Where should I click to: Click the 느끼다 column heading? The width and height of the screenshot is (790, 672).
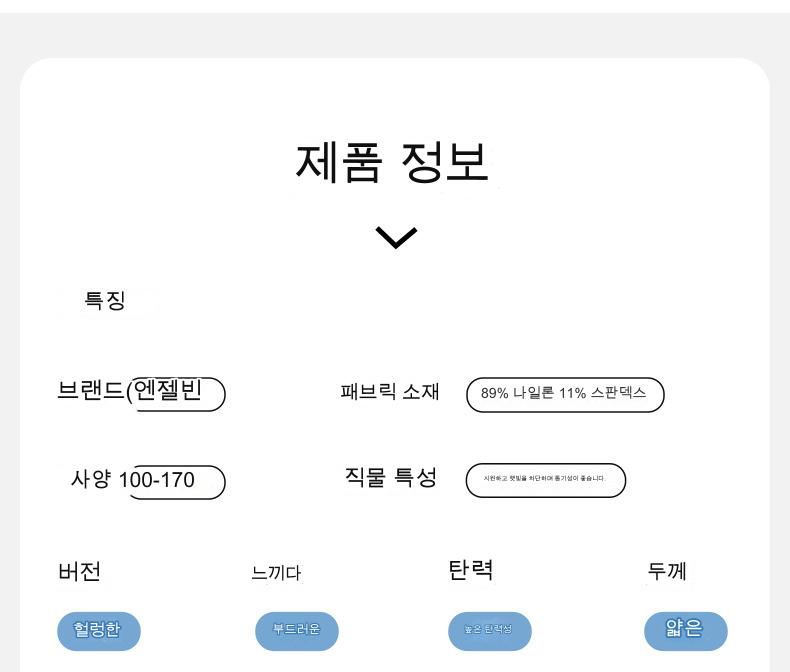point(276,573)
